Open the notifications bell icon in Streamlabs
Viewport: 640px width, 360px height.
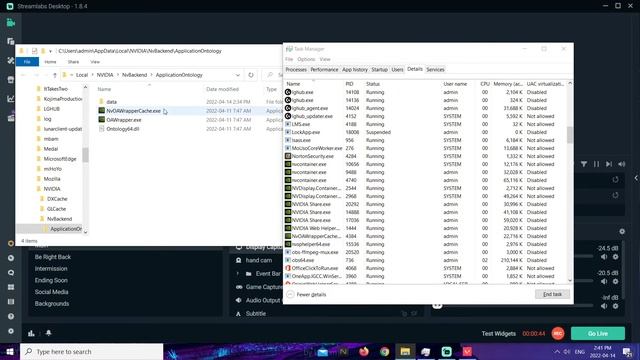49,333
